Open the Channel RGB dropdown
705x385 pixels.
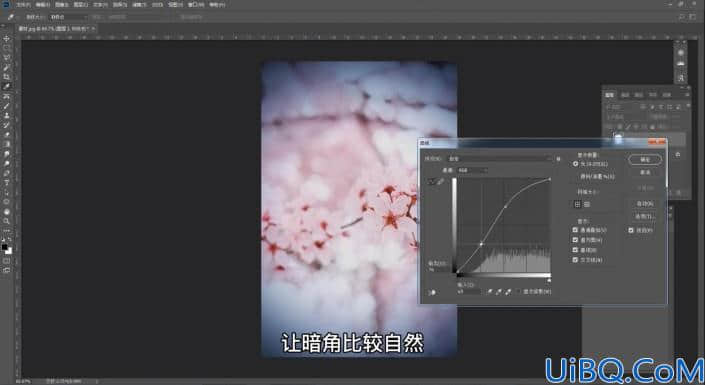tap(472, 170)
